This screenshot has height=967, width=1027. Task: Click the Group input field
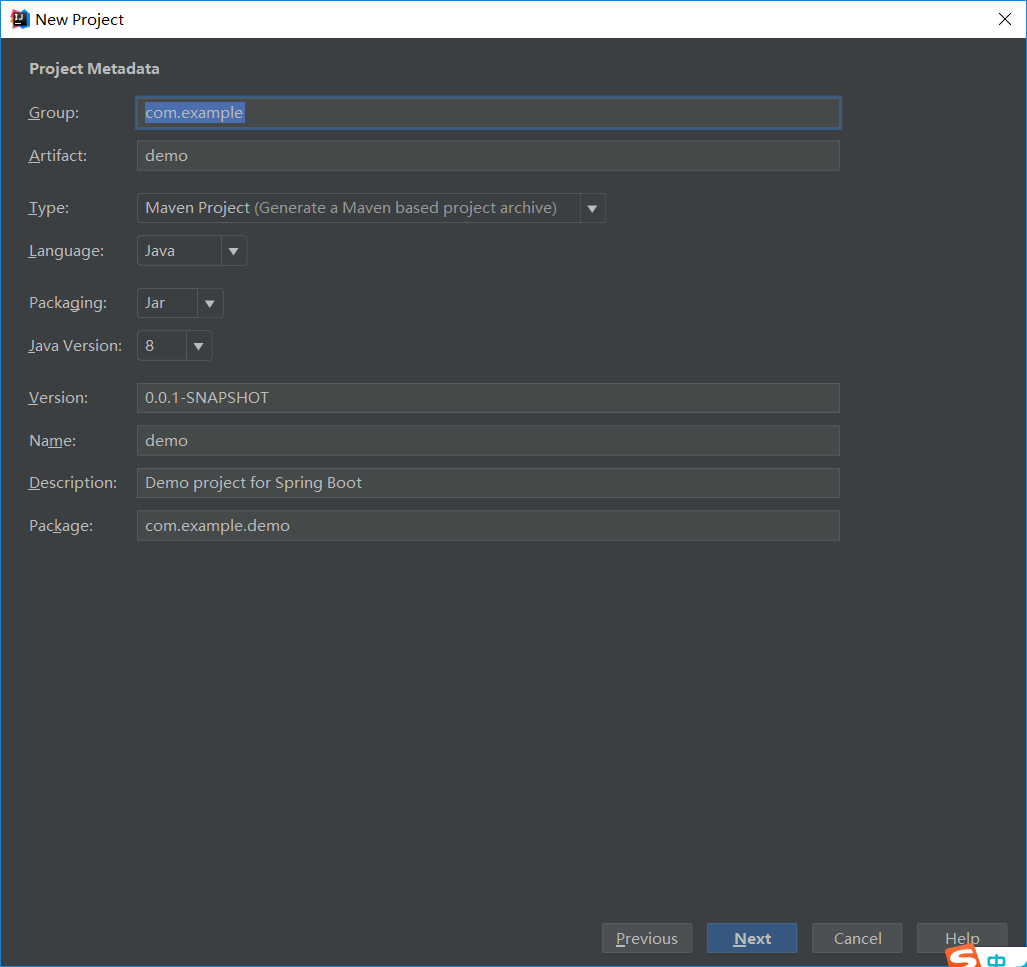pos(488,113)
